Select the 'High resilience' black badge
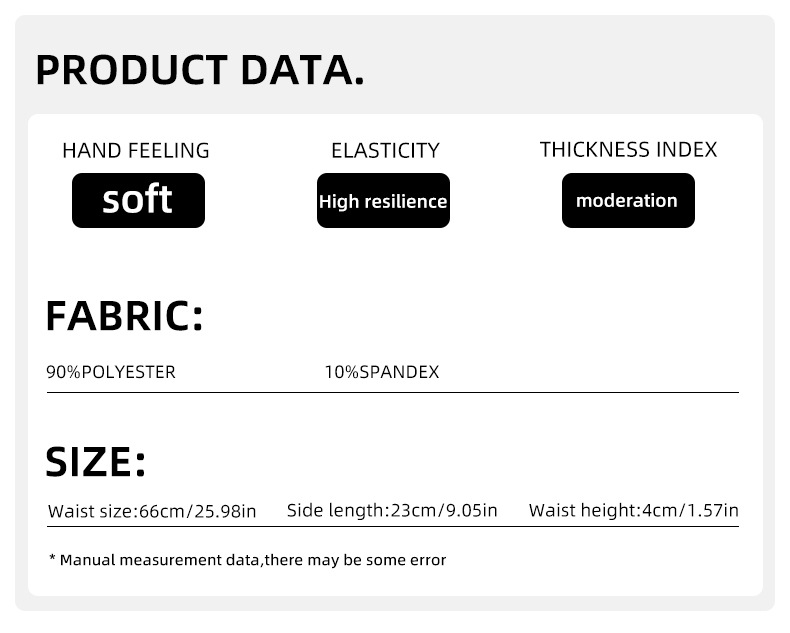 click(x=383, y=201)
